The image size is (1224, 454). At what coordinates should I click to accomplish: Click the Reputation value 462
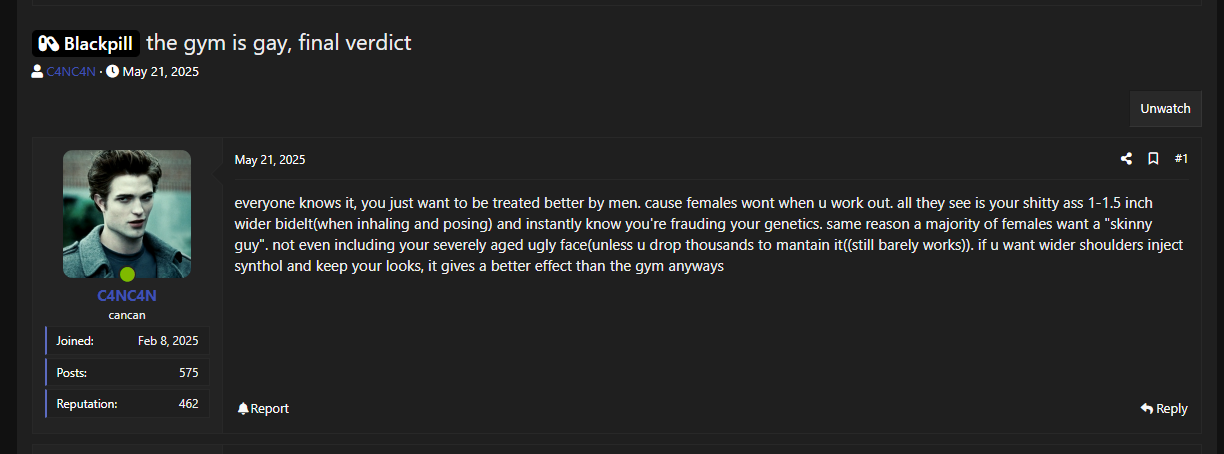pyautogui.click(x=188, y=404)
